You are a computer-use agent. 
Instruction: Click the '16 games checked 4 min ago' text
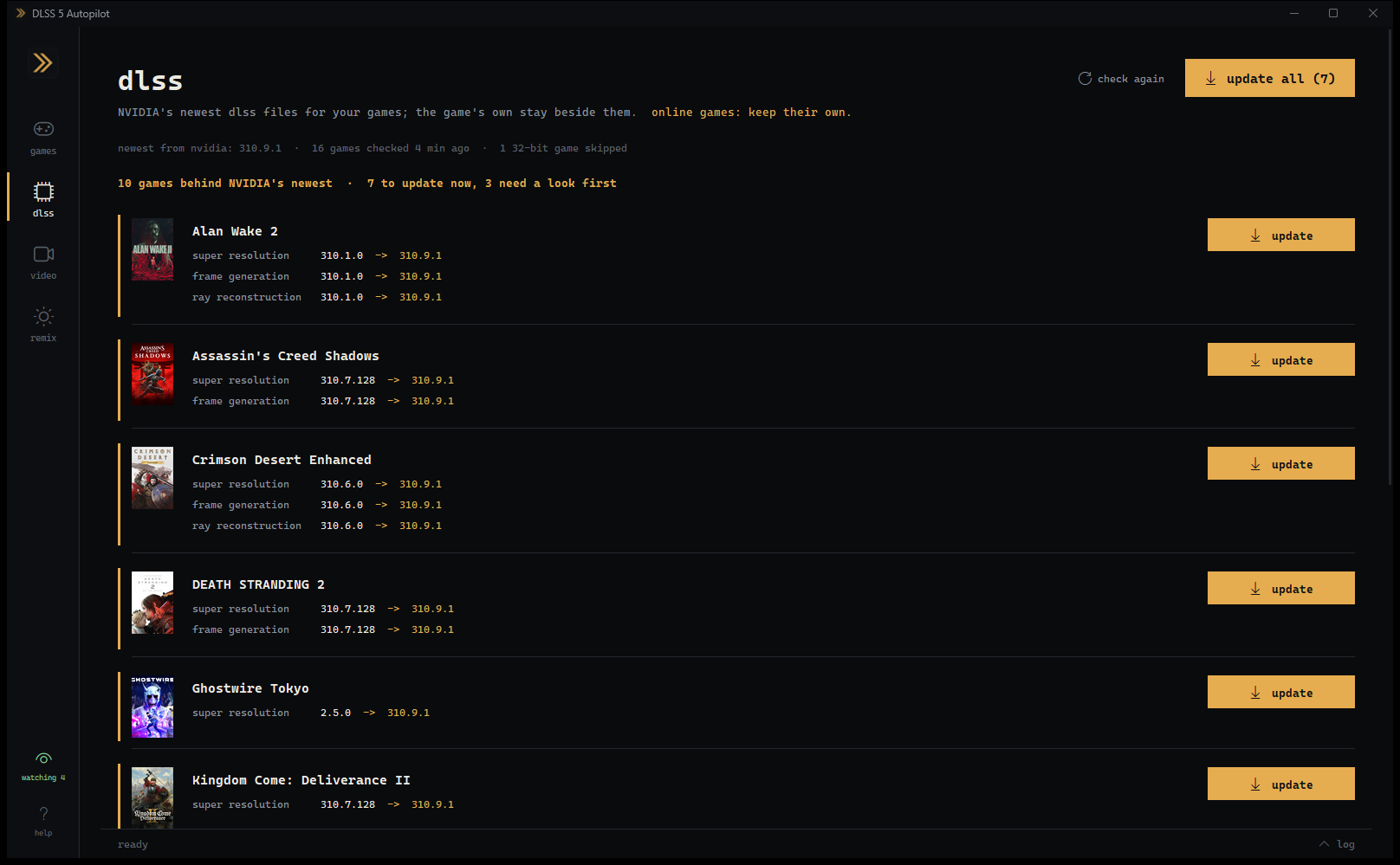click(391, 148)
